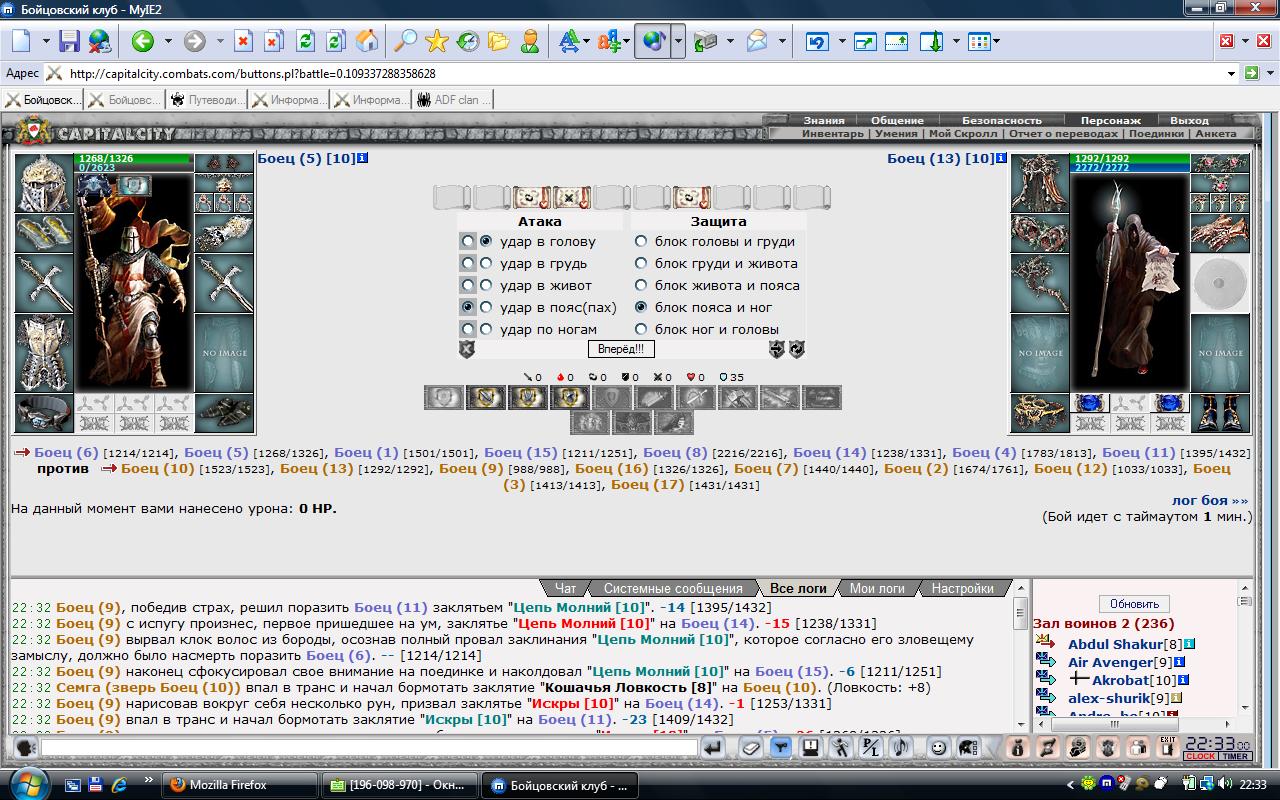Image resolution: width=1280 pixels, height=800 pixels.
Task: Switch to the 'ADF clan ...' browser tab
Action: (x=452, y=100)
